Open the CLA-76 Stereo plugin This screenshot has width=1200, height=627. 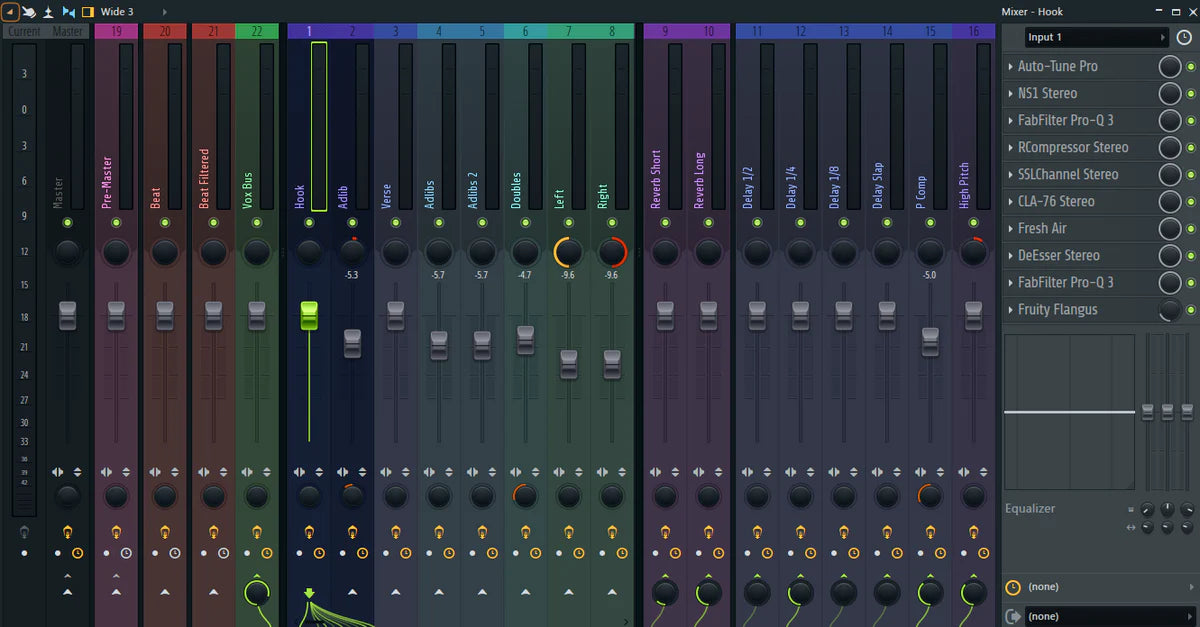[1056, 202]
